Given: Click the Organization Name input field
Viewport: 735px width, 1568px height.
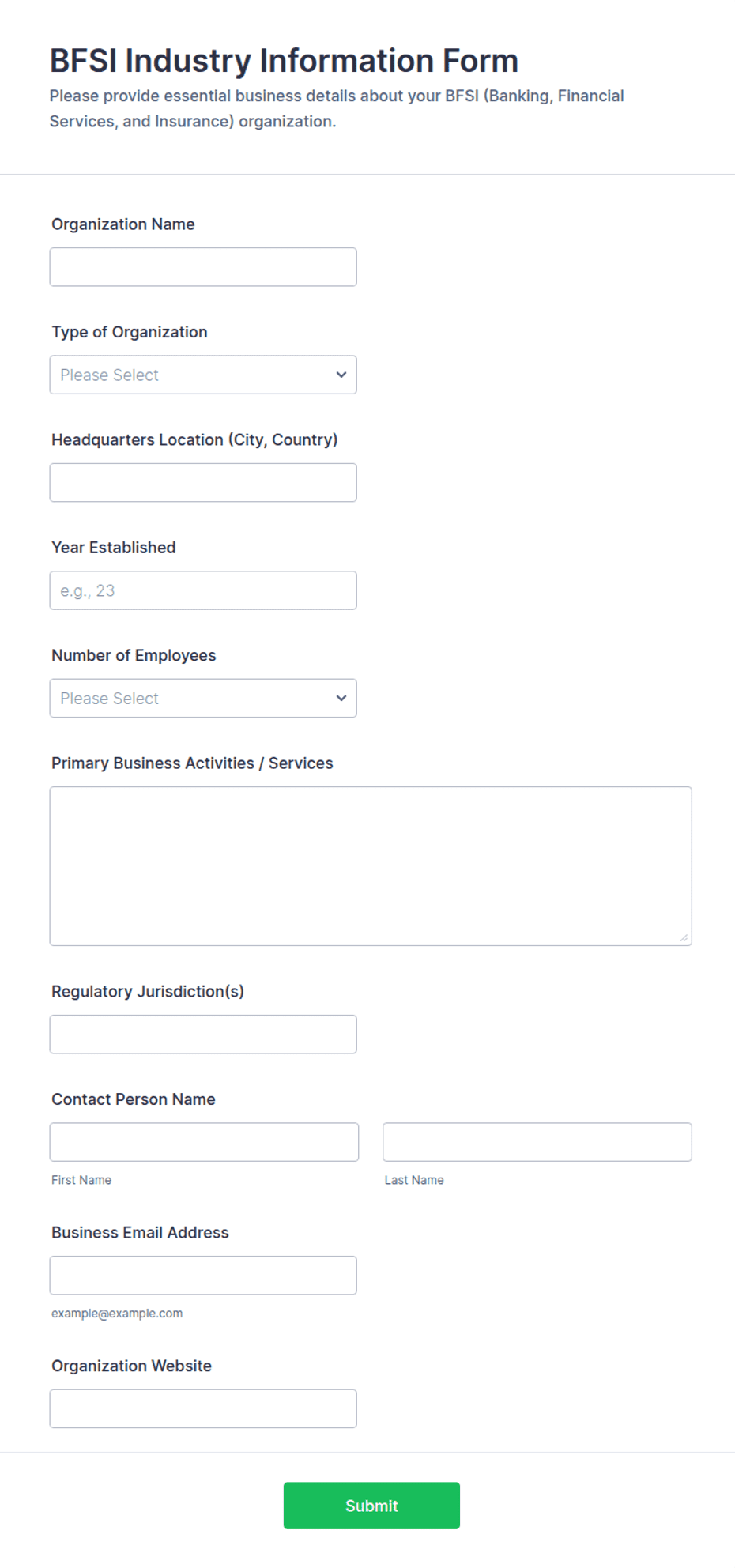Looking at the screenshot, I should 203,267.
